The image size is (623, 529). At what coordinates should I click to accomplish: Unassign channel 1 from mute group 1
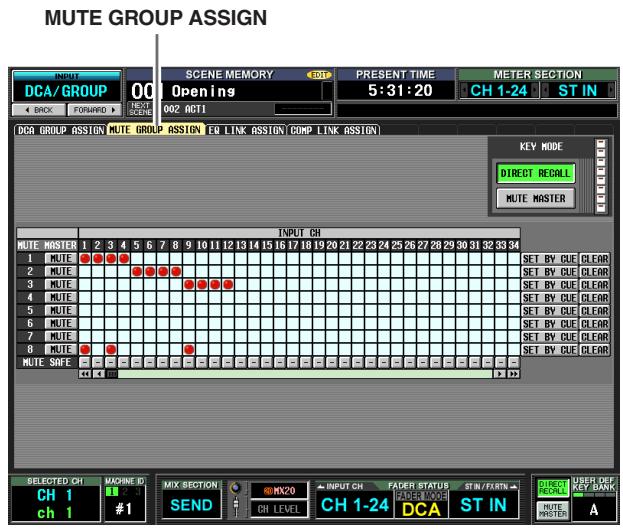(85, 259)
